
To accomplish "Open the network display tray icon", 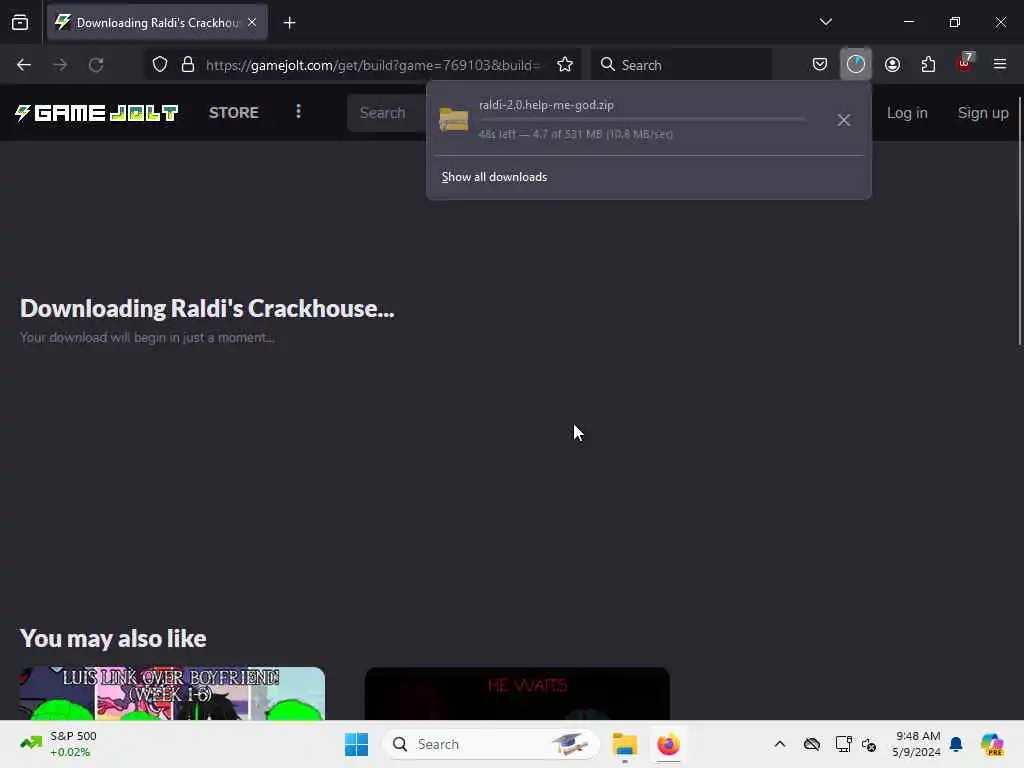I will 843,744.
